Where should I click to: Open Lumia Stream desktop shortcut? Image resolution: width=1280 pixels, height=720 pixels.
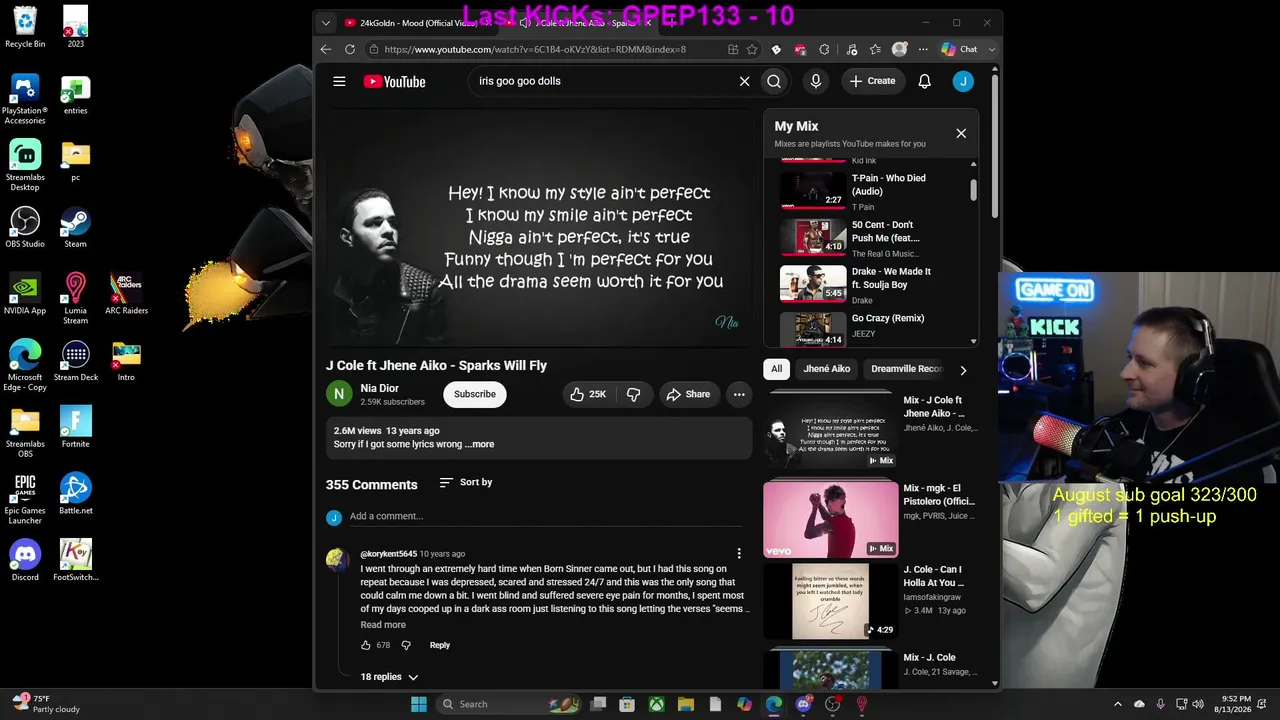[75, 298]
